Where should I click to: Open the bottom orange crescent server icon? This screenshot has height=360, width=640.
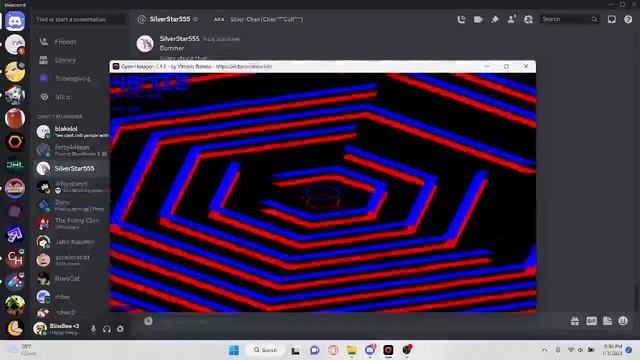pos(15,328)
